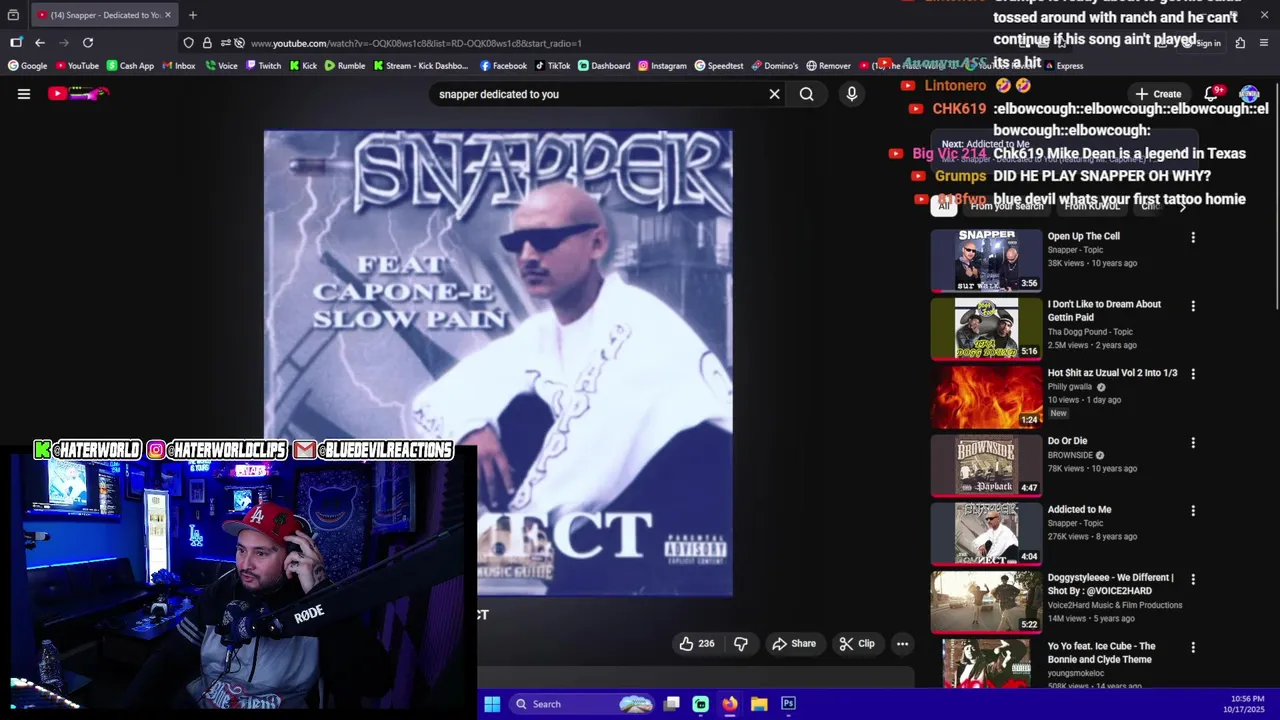
Task: Open Cash App bookmark
Action: pos(130,66)
